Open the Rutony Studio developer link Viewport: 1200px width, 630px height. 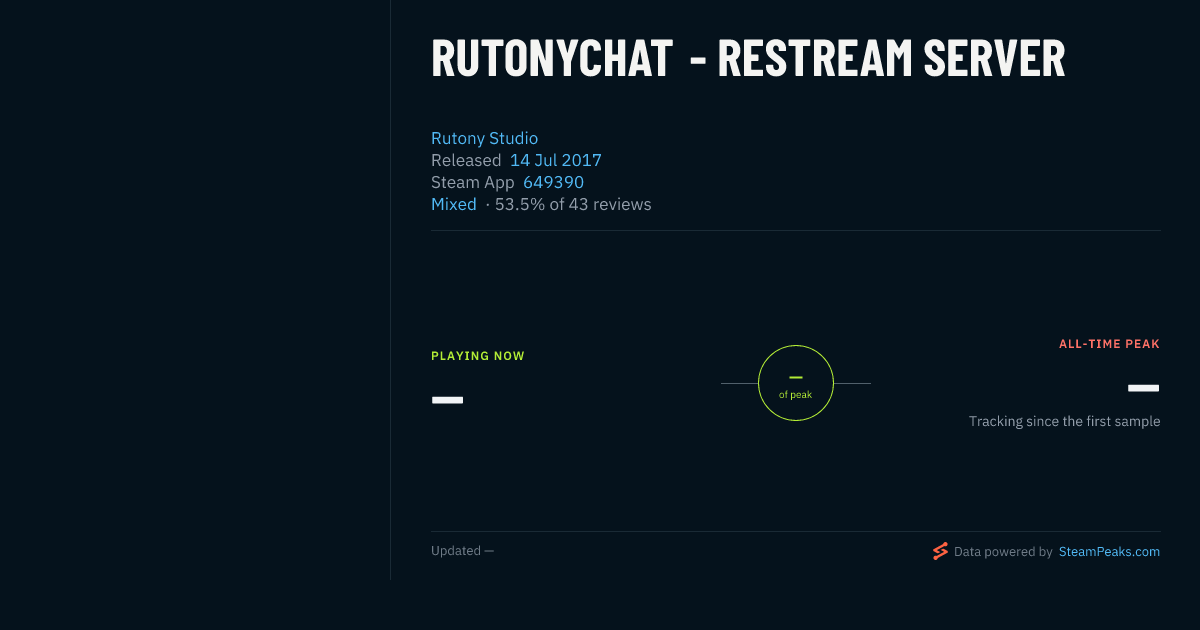click(x=484, y=138)
